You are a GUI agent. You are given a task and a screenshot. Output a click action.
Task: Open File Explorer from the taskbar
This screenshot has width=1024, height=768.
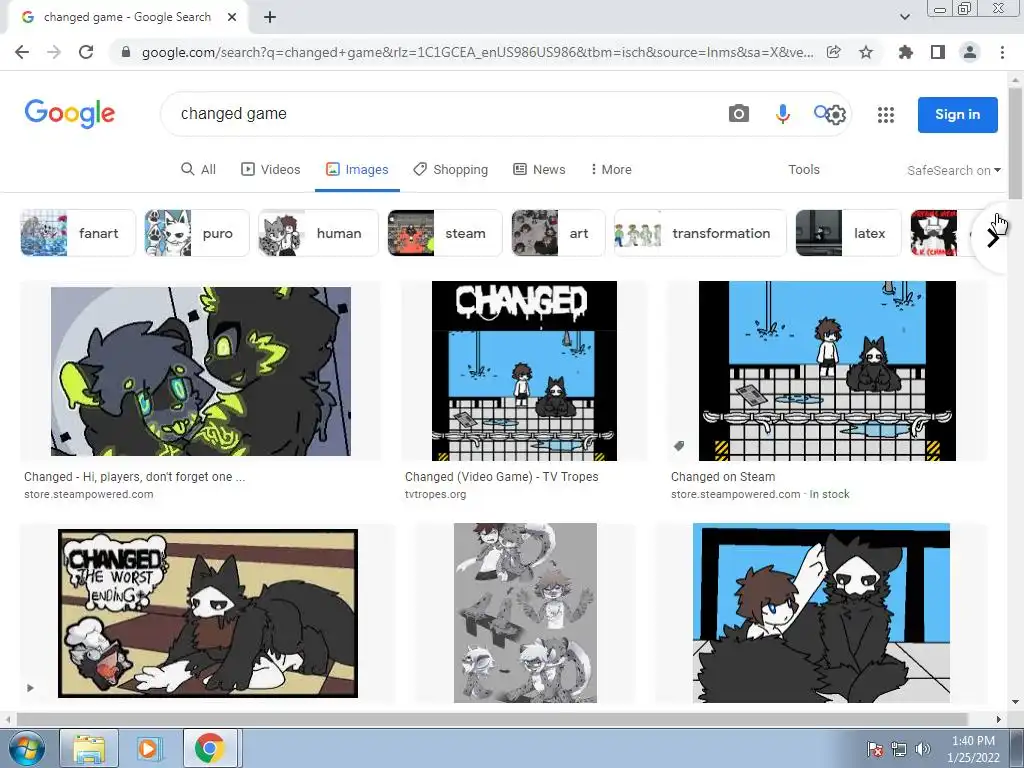click(89, 748)
